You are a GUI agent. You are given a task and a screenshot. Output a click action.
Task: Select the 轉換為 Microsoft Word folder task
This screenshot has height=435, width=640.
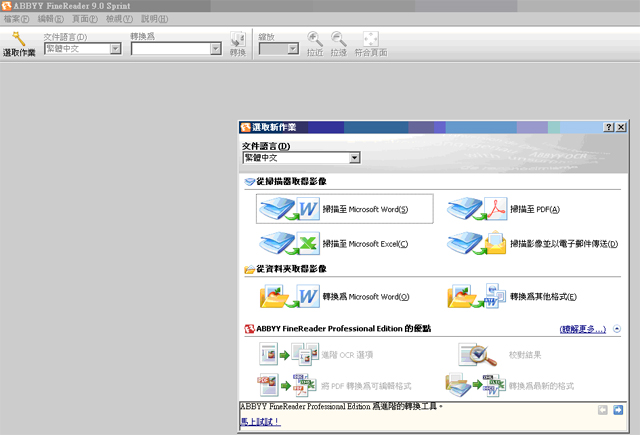[x=334, y=296]
